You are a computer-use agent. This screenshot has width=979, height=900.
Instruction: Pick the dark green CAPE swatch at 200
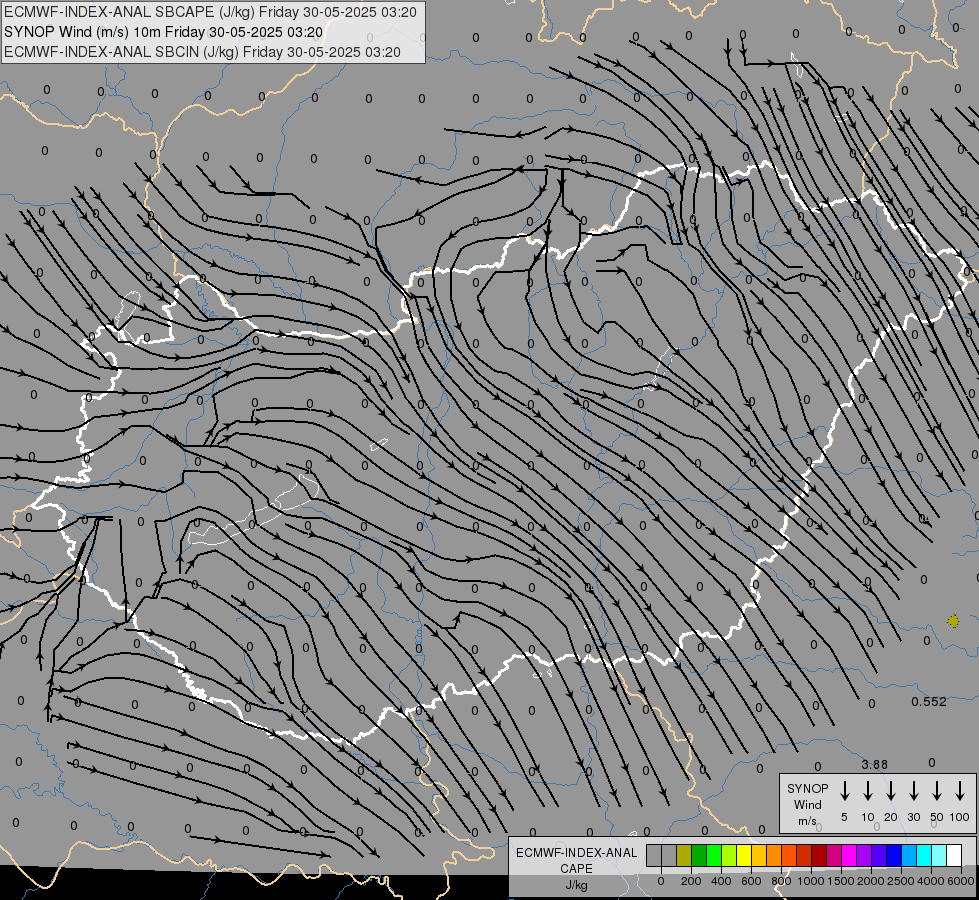[x=699, y=855]
